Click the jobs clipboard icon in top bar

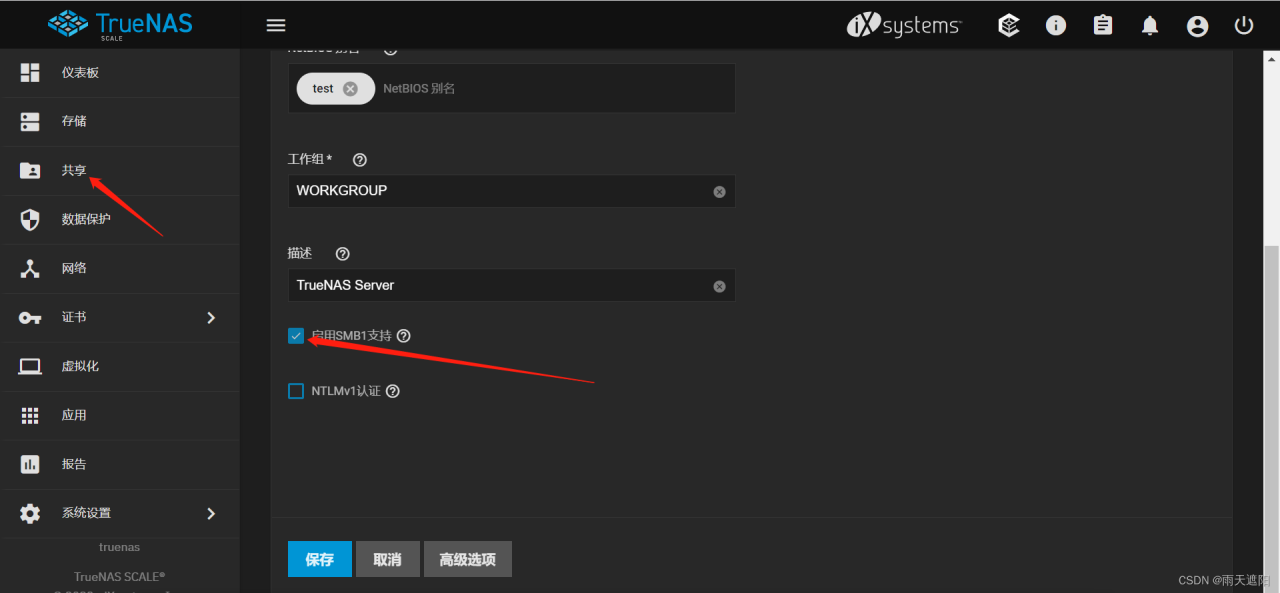tap(1102, 25)
